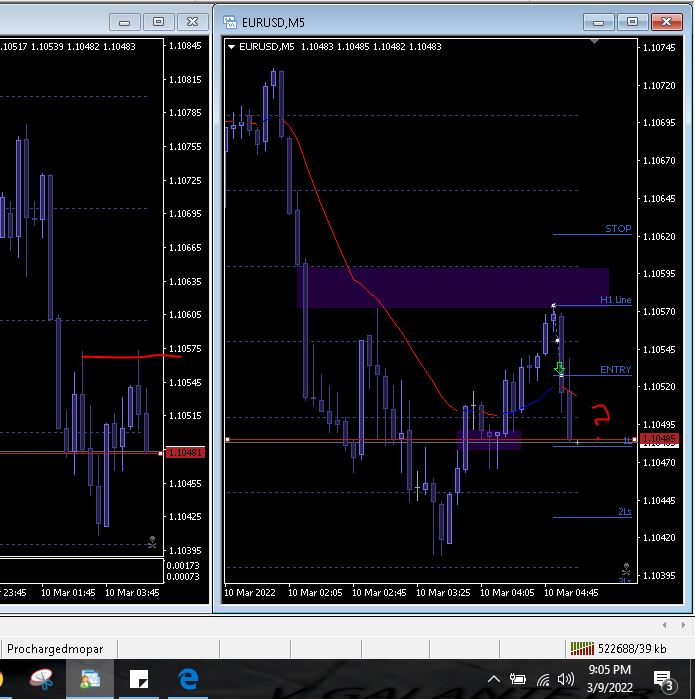Select the ENTRY line label
Screen dimensions: 695x699
coord(616,370)
